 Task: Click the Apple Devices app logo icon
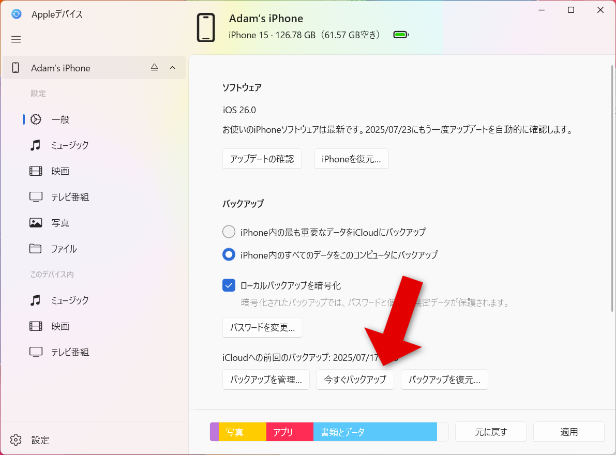click(16, 14)
